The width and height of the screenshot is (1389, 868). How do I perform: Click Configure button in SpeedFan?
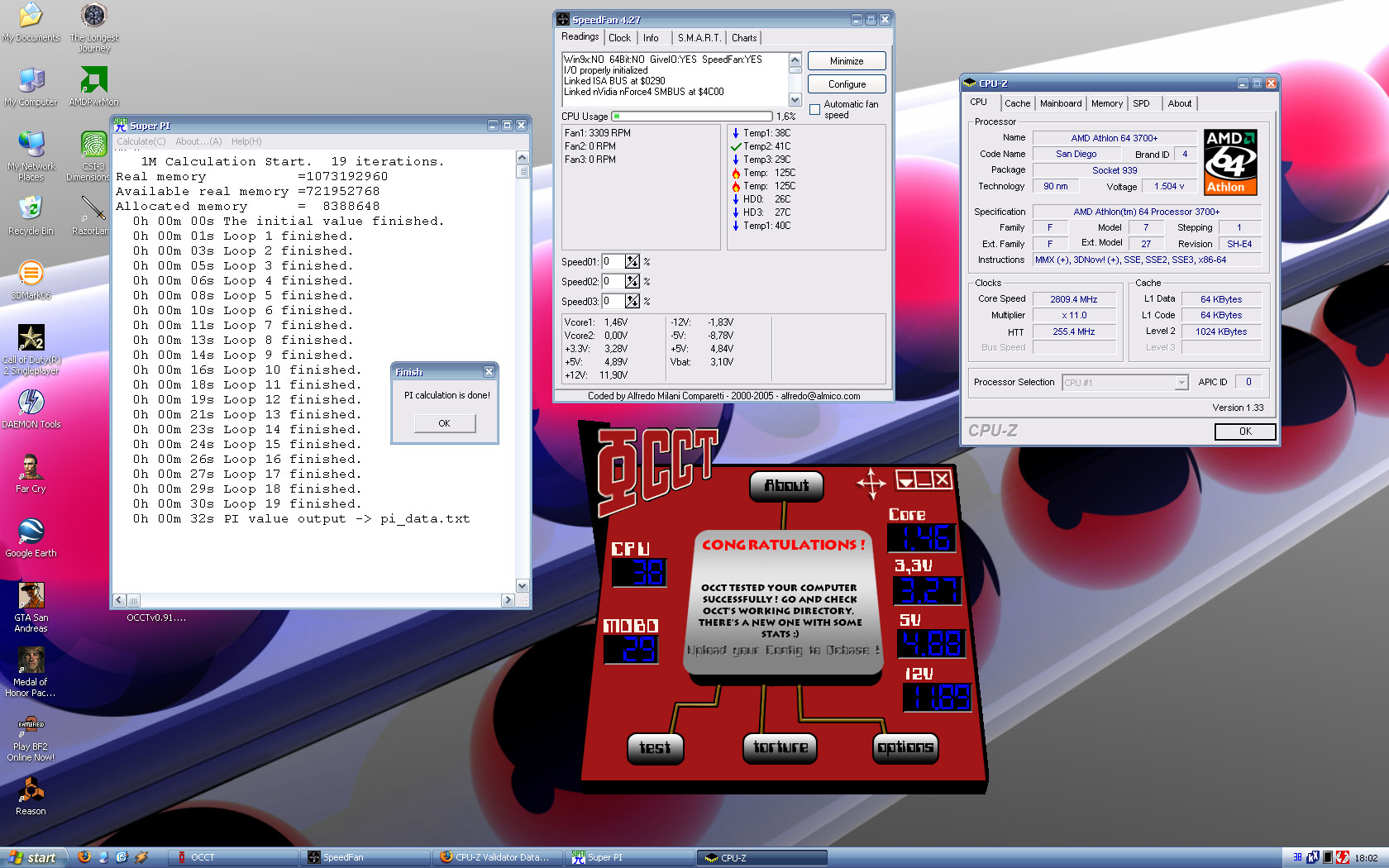[x=847, y=84]
